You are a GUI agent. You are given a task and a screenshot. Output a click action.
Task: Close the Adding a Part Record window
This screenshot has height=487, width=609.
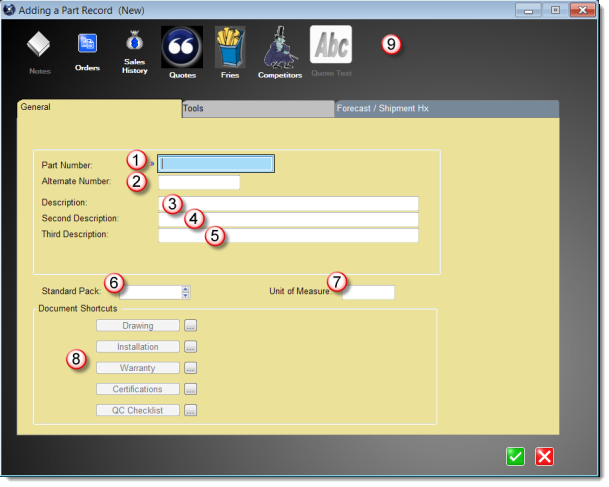pos(583,10)
